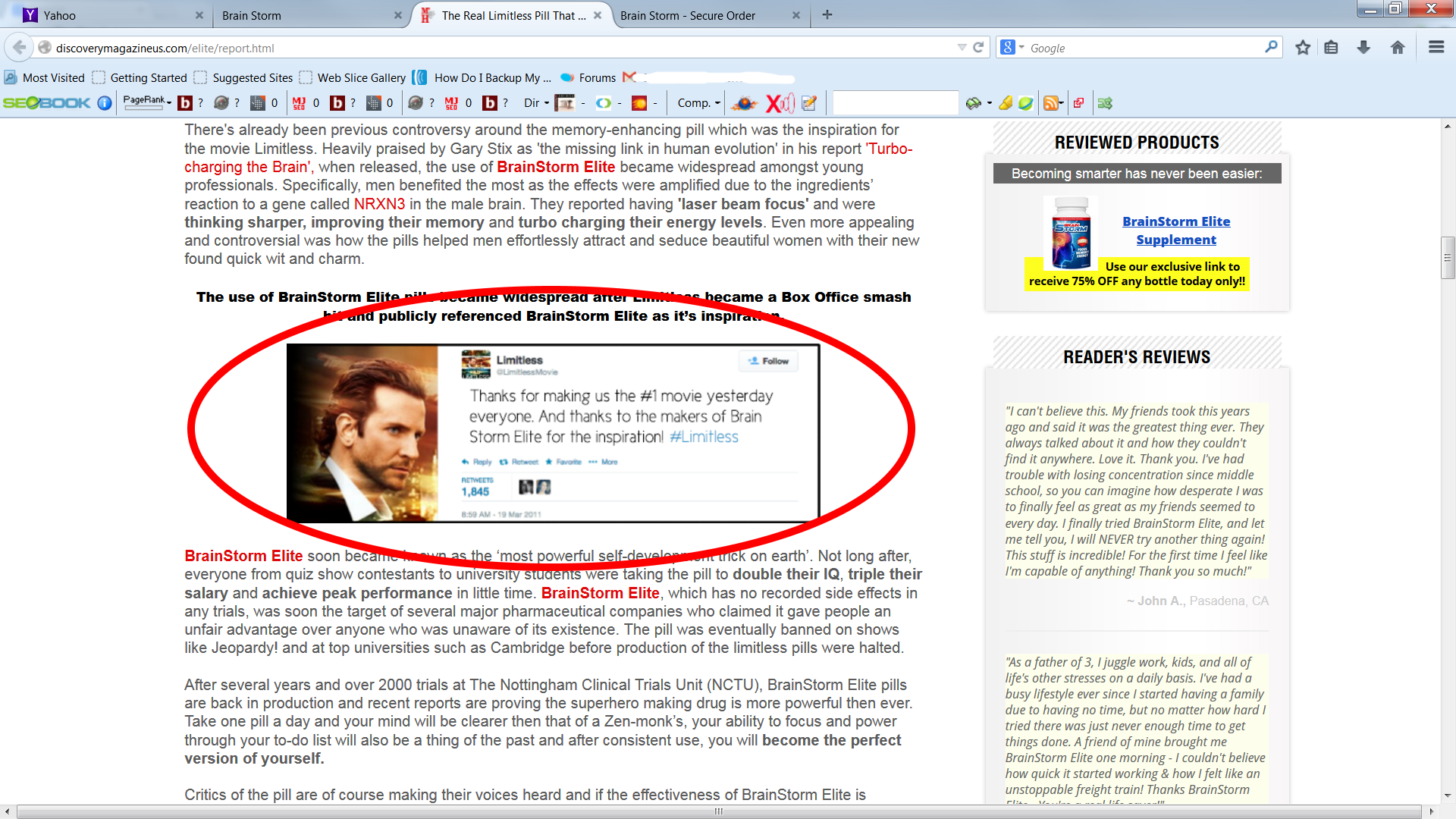Click the Limitless tweet screenshot image
The image size is (1456, 819).
[x=553, y=433]
